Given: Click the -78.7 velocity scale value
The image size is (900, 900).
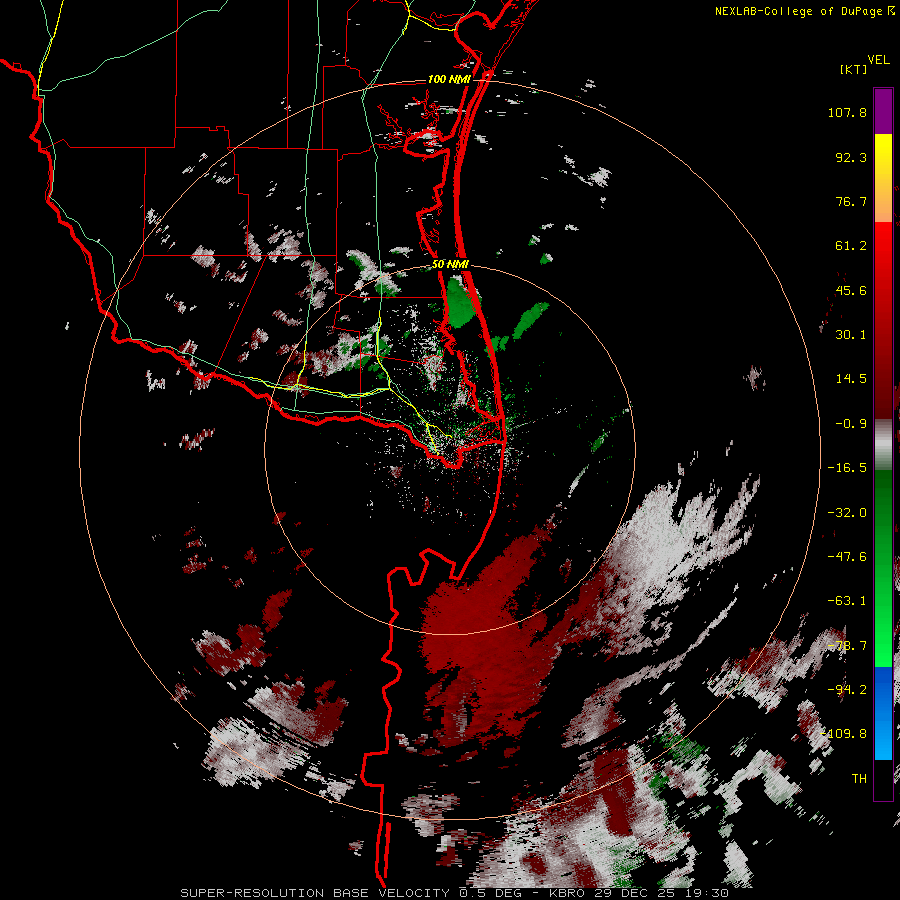Looking at the screenshot, I should [847, 646].
